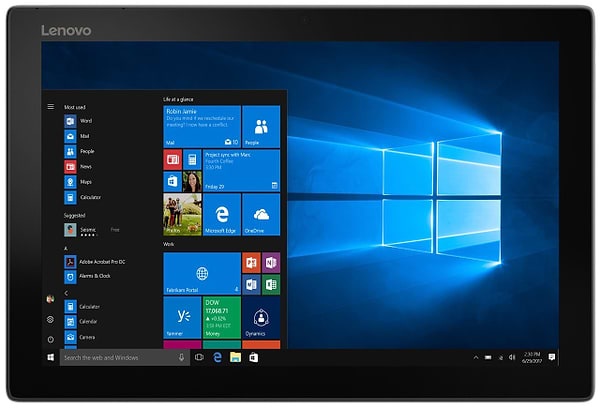Click the Power button in Start

point(50,339)
